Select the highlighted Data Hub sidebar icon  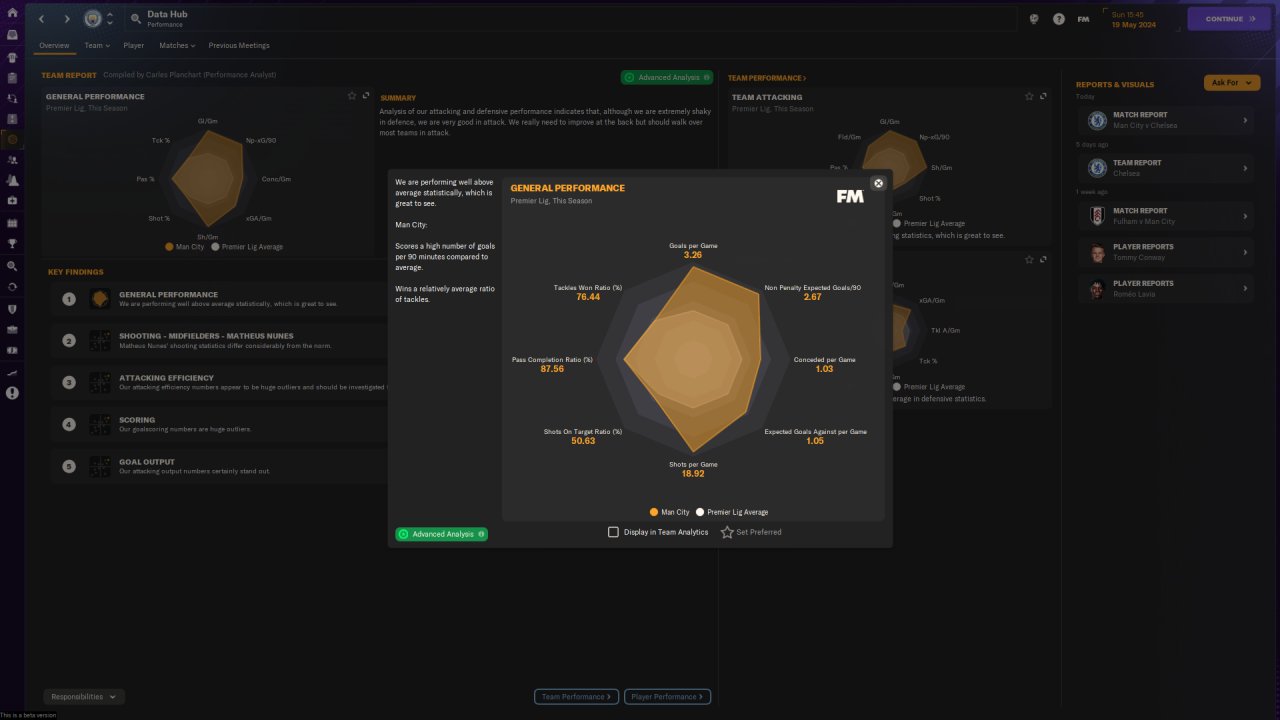click(x=12, y=139)
